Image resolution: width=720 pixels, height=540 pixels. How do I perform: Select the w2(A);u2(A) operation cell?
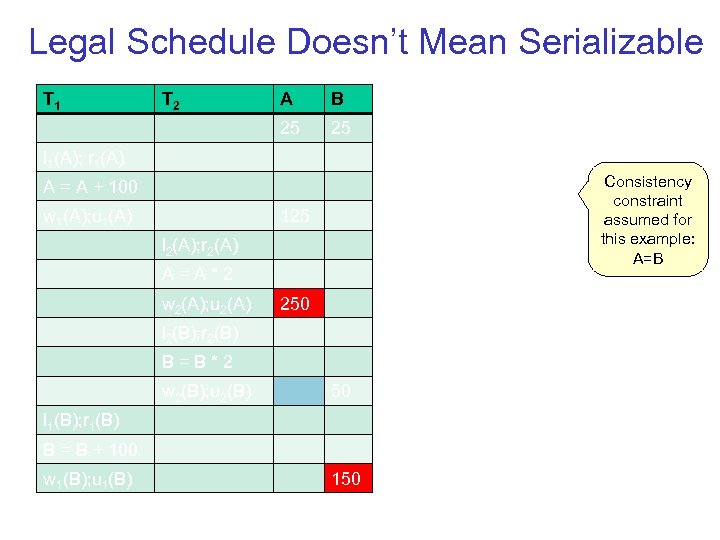click(x=214, y=303)
